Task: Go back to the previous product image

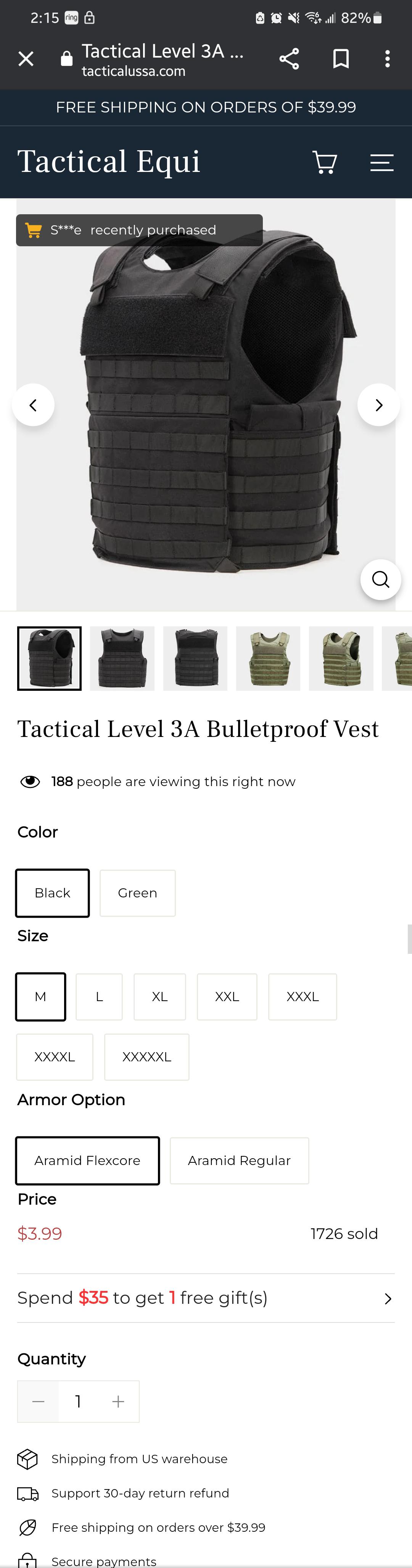Action: pos(34,404)
